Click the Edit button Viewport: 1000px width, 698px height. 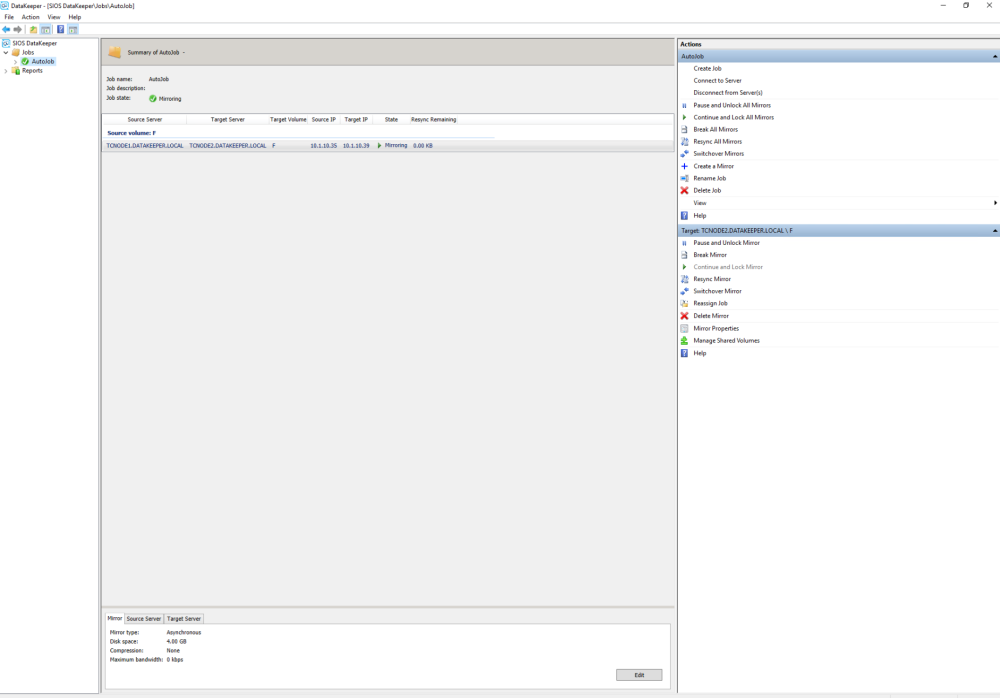tap(639, 675)
